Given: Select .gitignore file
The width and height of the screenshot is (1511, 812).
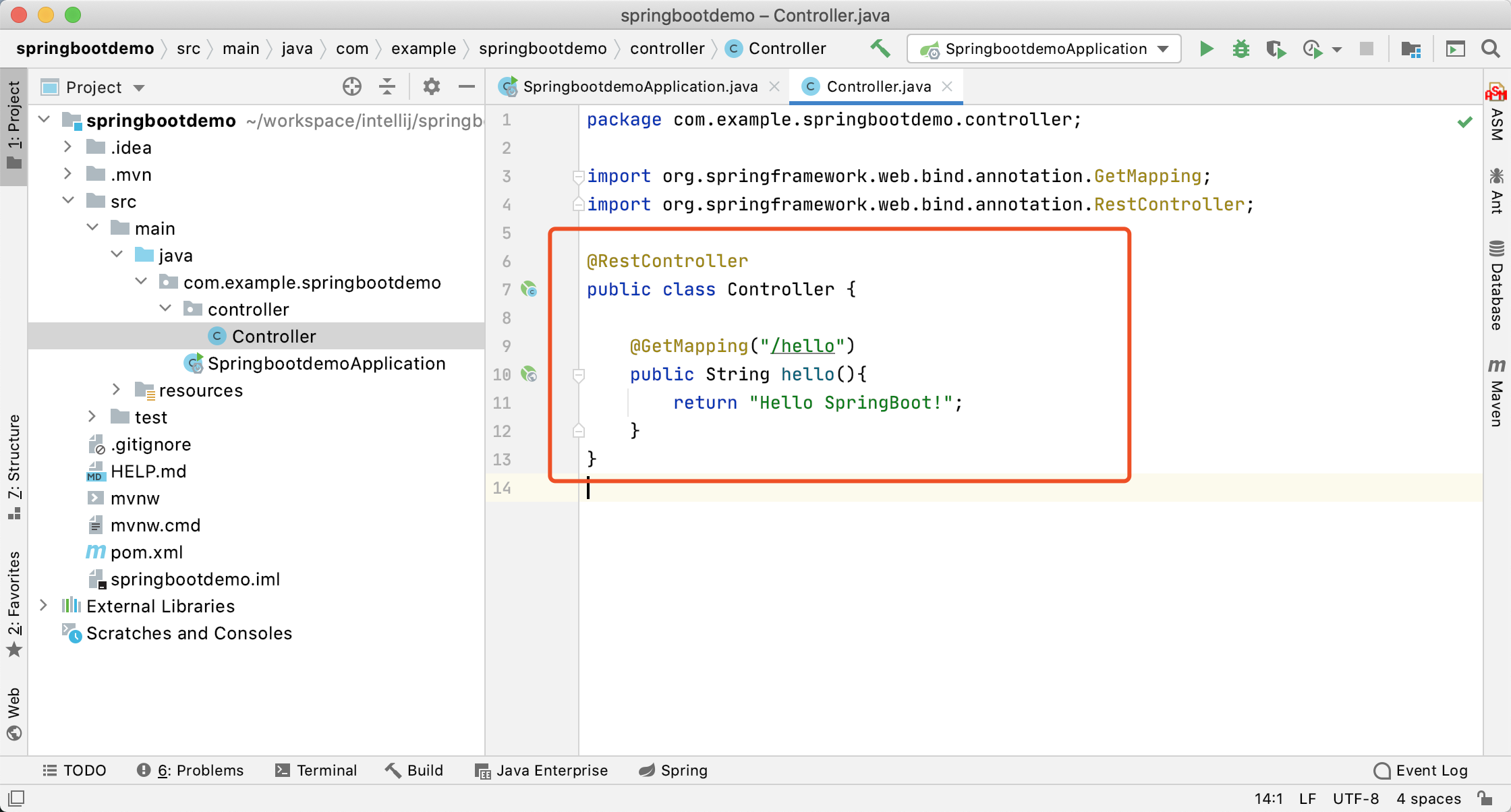Looking at the screenshot, I should pos(151,444).
